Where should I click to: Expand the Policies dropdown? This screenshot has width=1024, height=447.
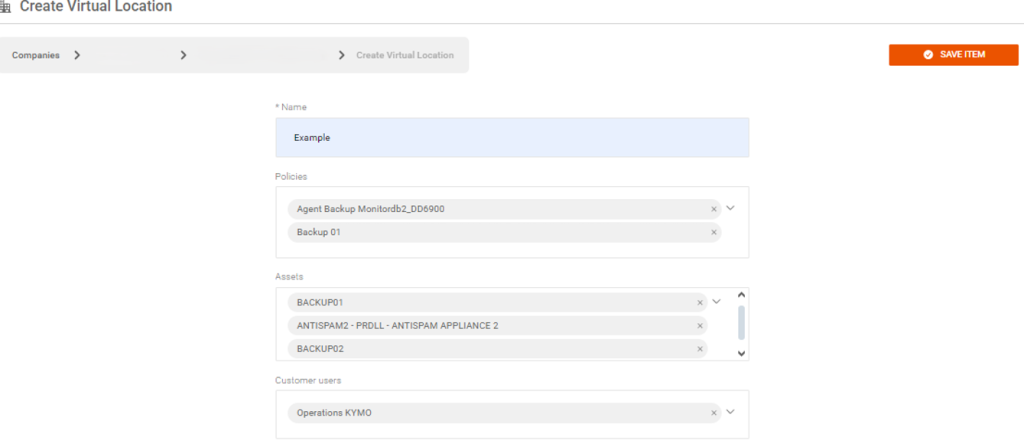[730, 208]
